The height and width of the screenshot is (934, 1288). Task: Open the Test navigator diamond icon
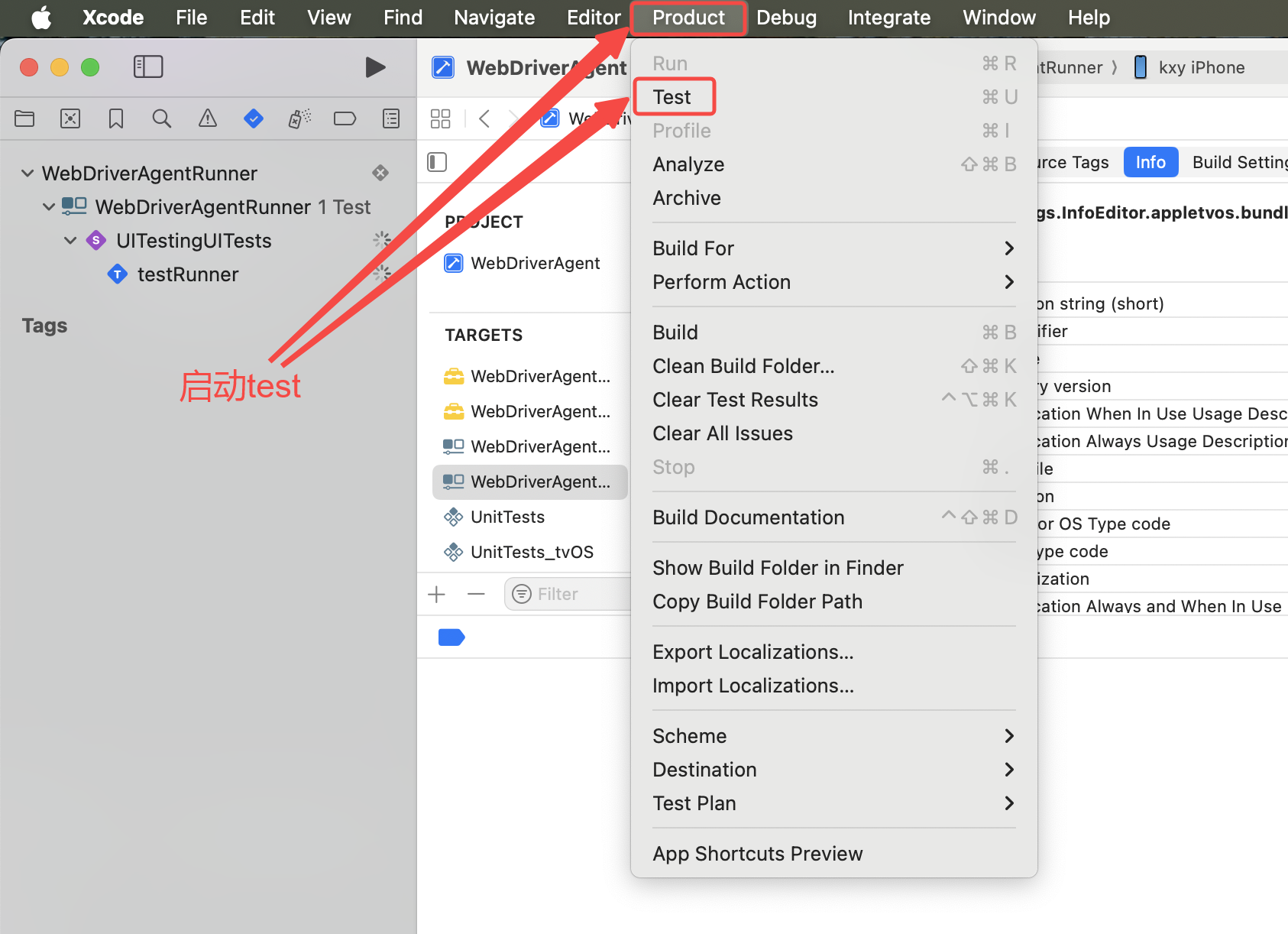254,118
